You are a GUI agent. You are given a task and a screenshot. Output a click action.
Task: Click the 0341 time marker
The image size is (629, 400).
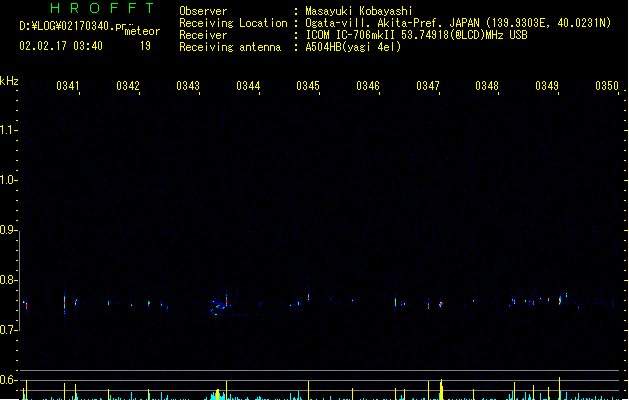pyautogui.click(x=68, y=86)
